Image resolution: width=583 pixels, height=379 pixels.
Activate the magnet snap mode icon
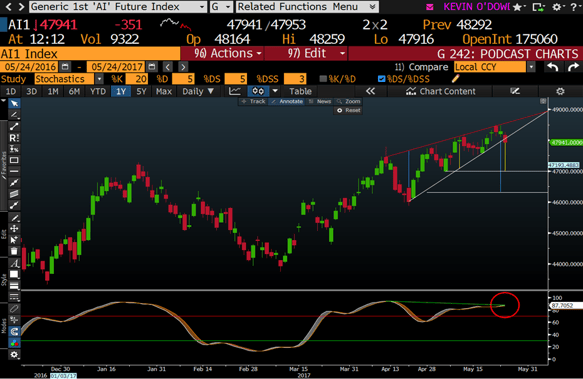pos(14,331)
